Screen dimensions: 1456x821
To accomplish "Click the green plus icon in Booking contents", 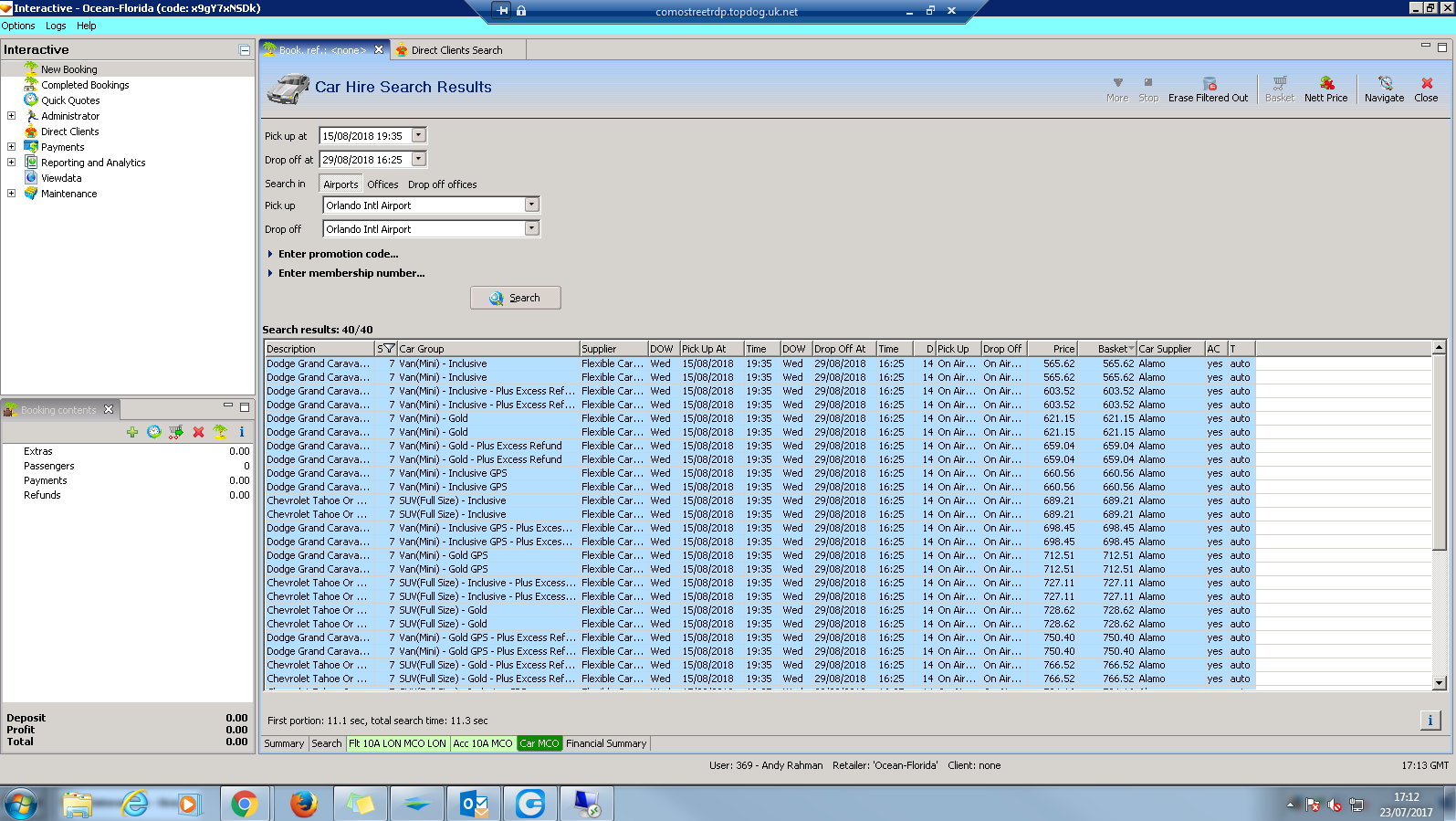I will (132, 432).
